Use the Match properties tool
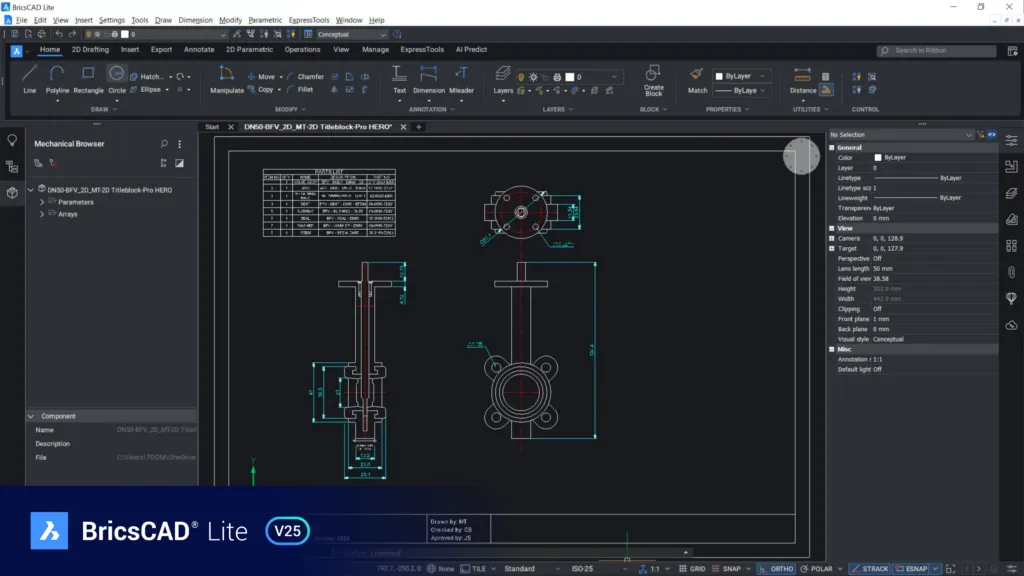Viewport: 1024px width, 576px height. coord(697,80)
